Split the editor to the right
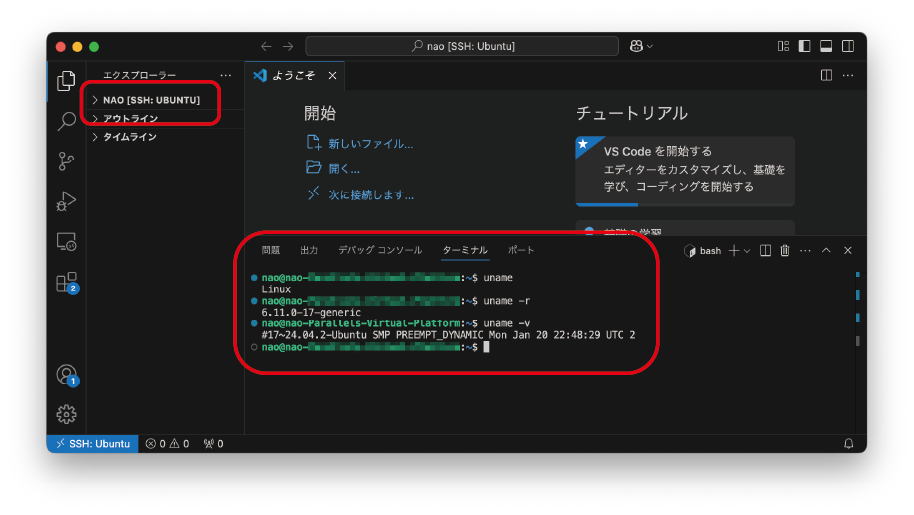 [x=826, y=75]
